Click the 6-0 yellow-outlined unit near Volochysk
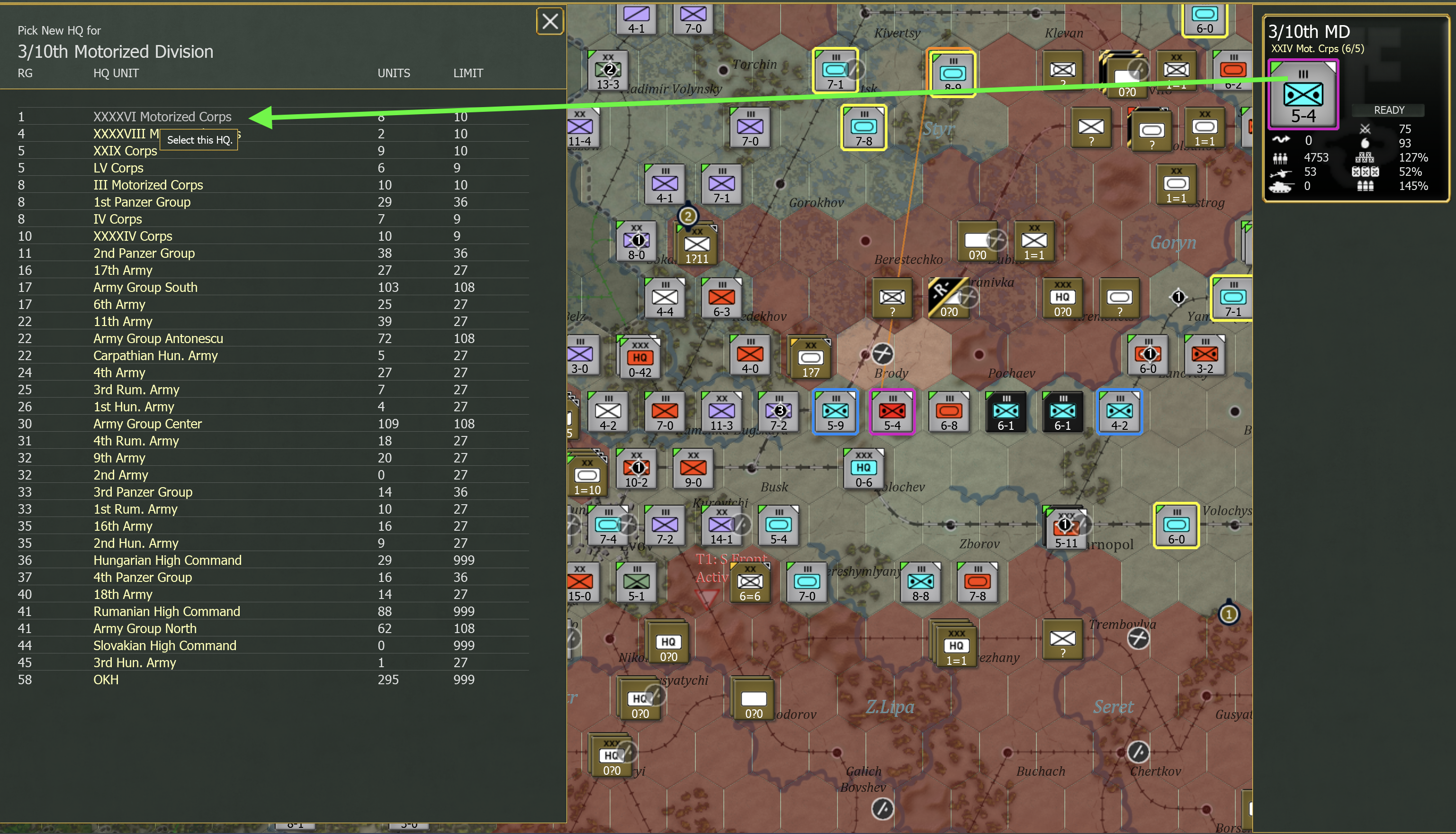This screenshot has height=834, width=1456. (x=1176, y=525)
